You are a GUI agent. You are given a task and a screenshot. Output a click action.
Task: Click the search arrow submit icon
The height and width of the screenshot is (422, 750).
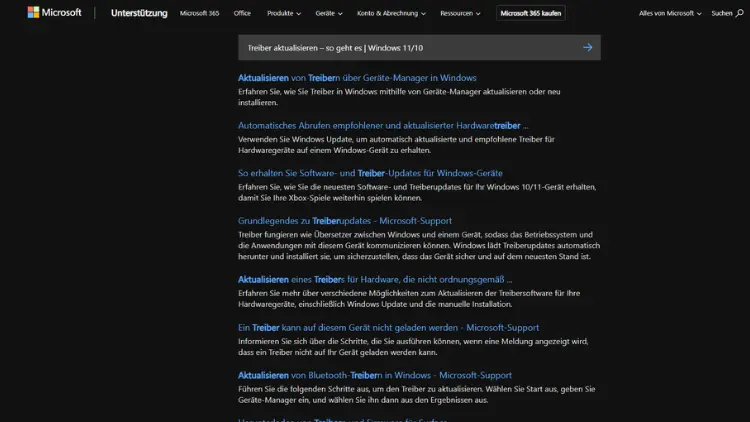587,47
